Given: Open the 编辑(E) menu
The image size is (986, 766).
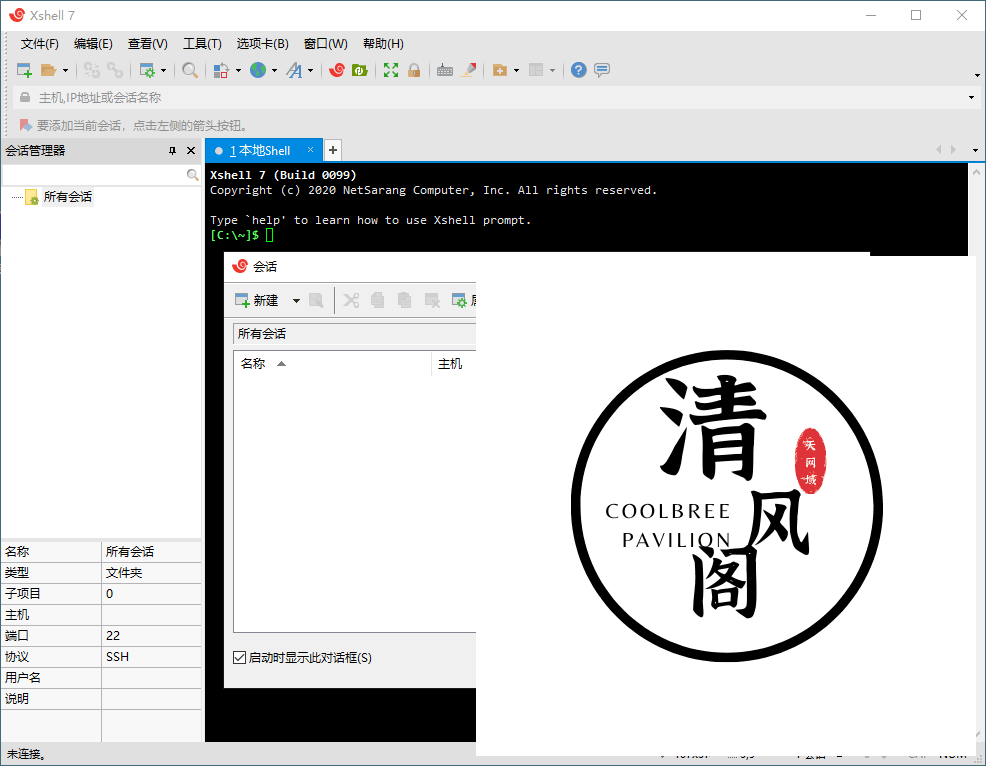Looking at the screenshot, I should point(93,43).
